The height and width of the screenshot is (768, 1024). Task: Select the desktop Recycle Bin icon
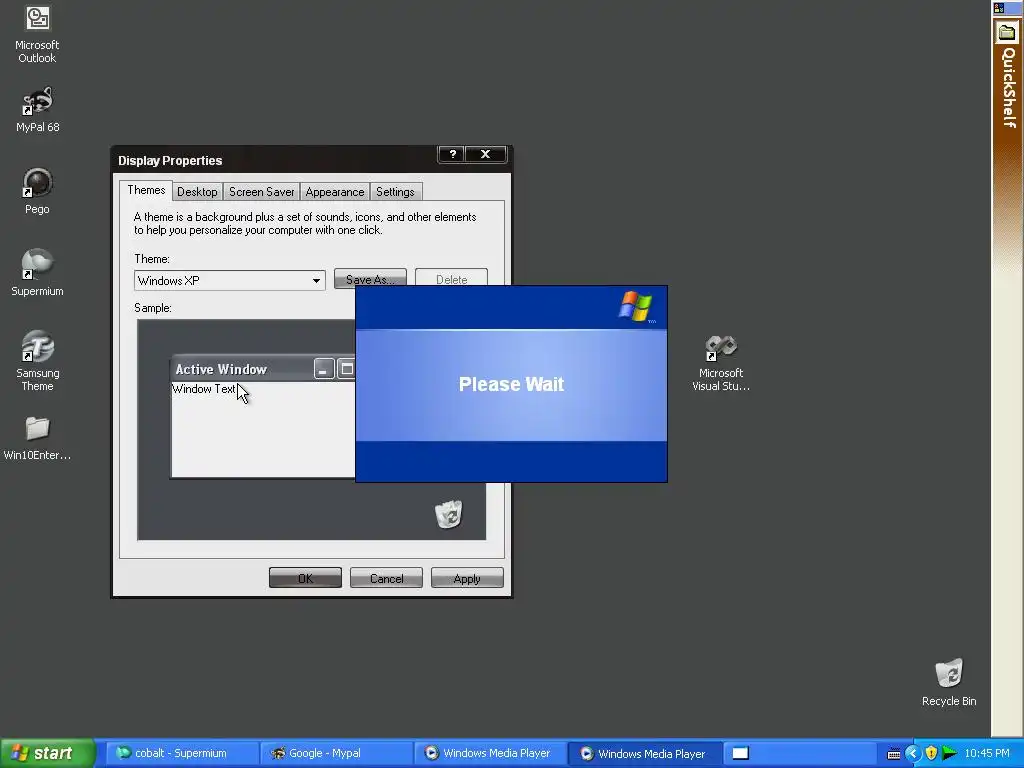point(949,682)
